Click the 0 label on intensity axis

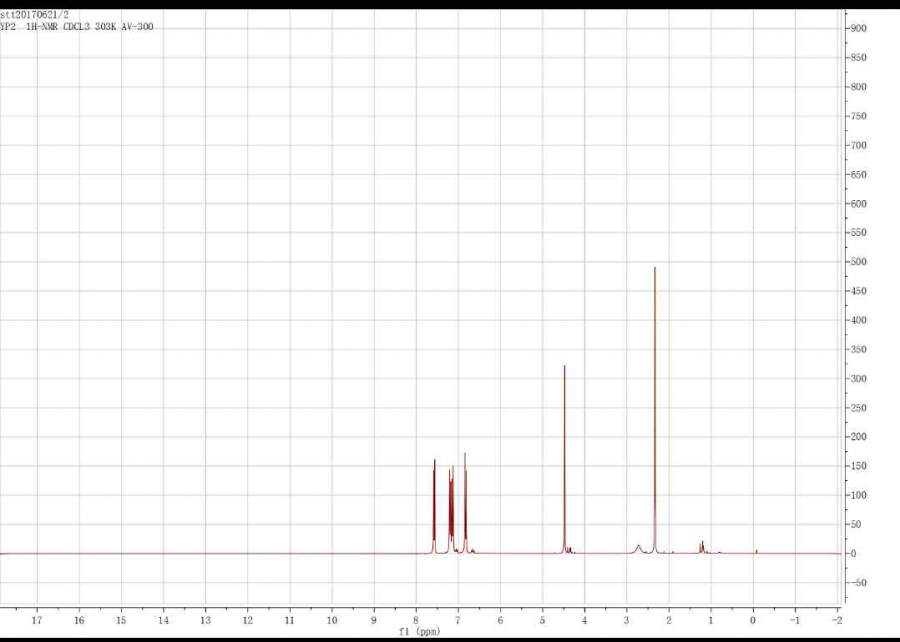(854, 554)
